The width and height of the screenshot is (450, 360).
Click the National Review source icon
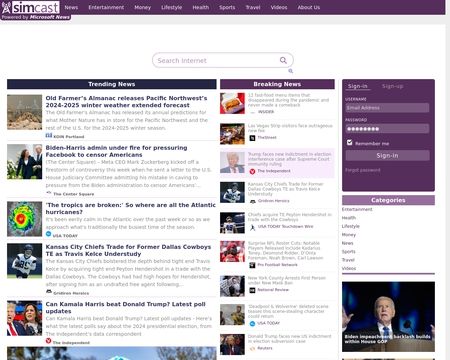pos(252,290)
